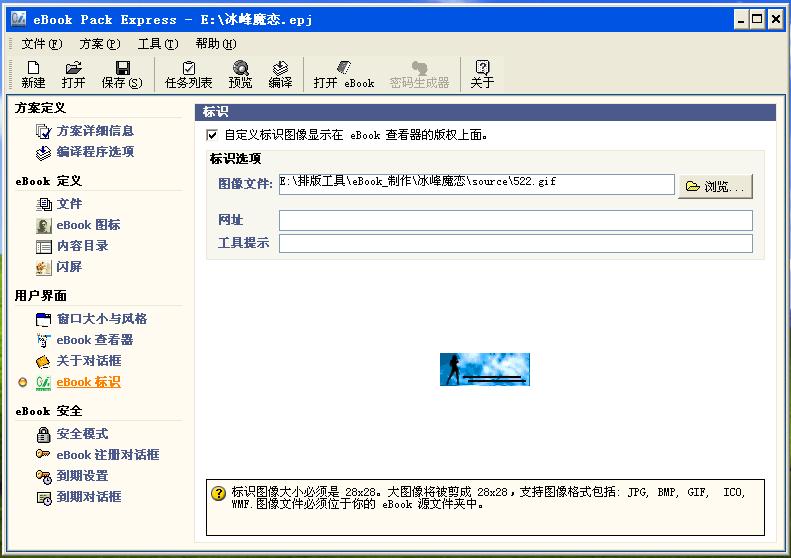Click the 编译 (Compile) toolbar icon

pos(280,68)
